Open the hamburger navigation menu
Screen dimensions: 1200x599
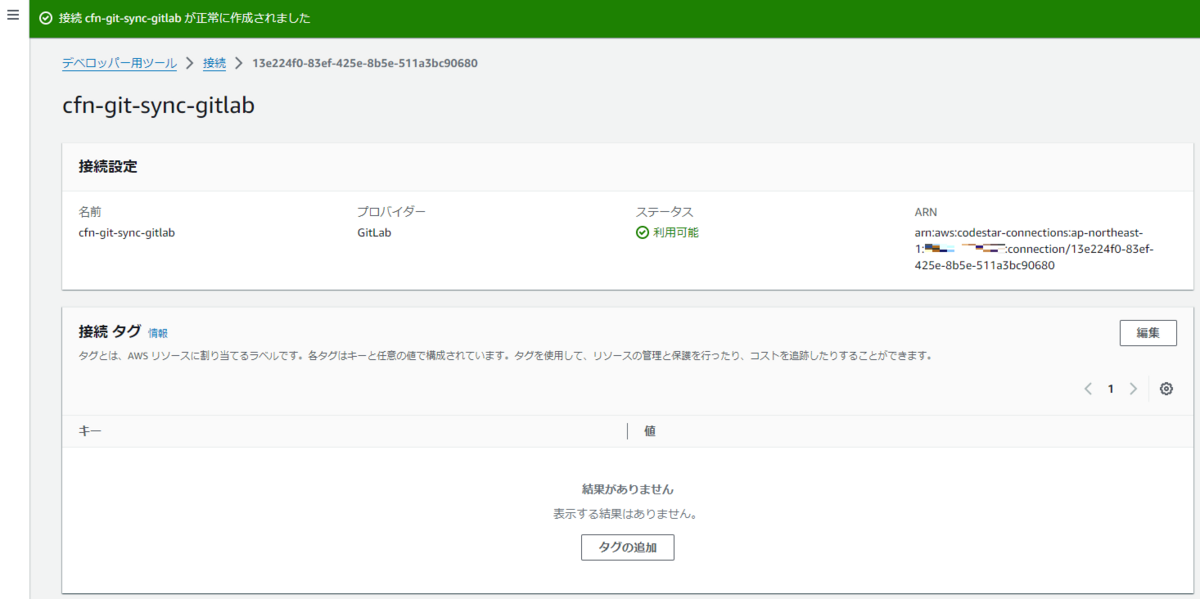tap(13, 15)
